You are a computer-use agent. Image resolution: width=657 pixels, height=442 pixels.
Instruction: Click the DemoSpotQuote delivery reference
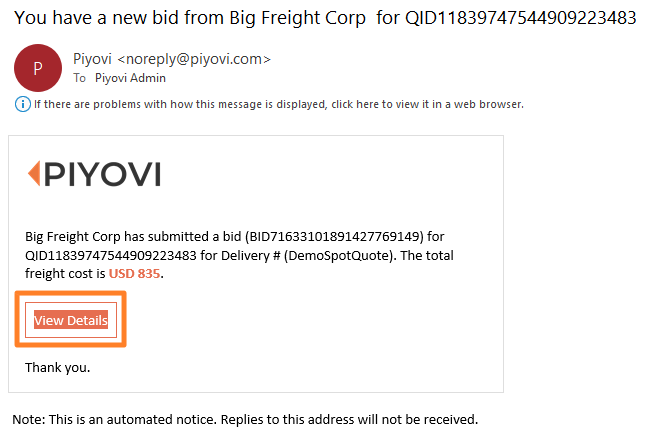340,256
